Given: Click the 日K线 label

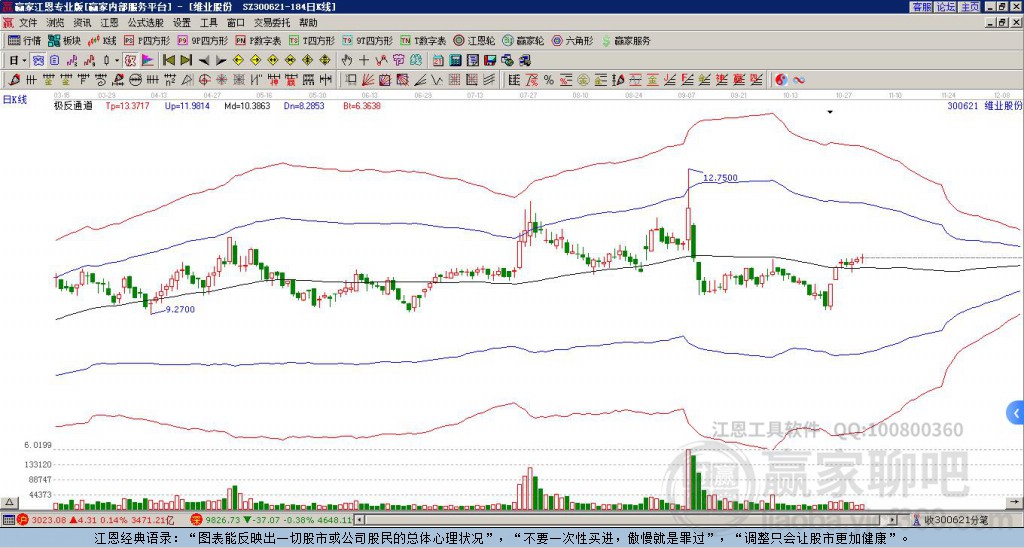Looking at the screenshot, I should [15, 100].
